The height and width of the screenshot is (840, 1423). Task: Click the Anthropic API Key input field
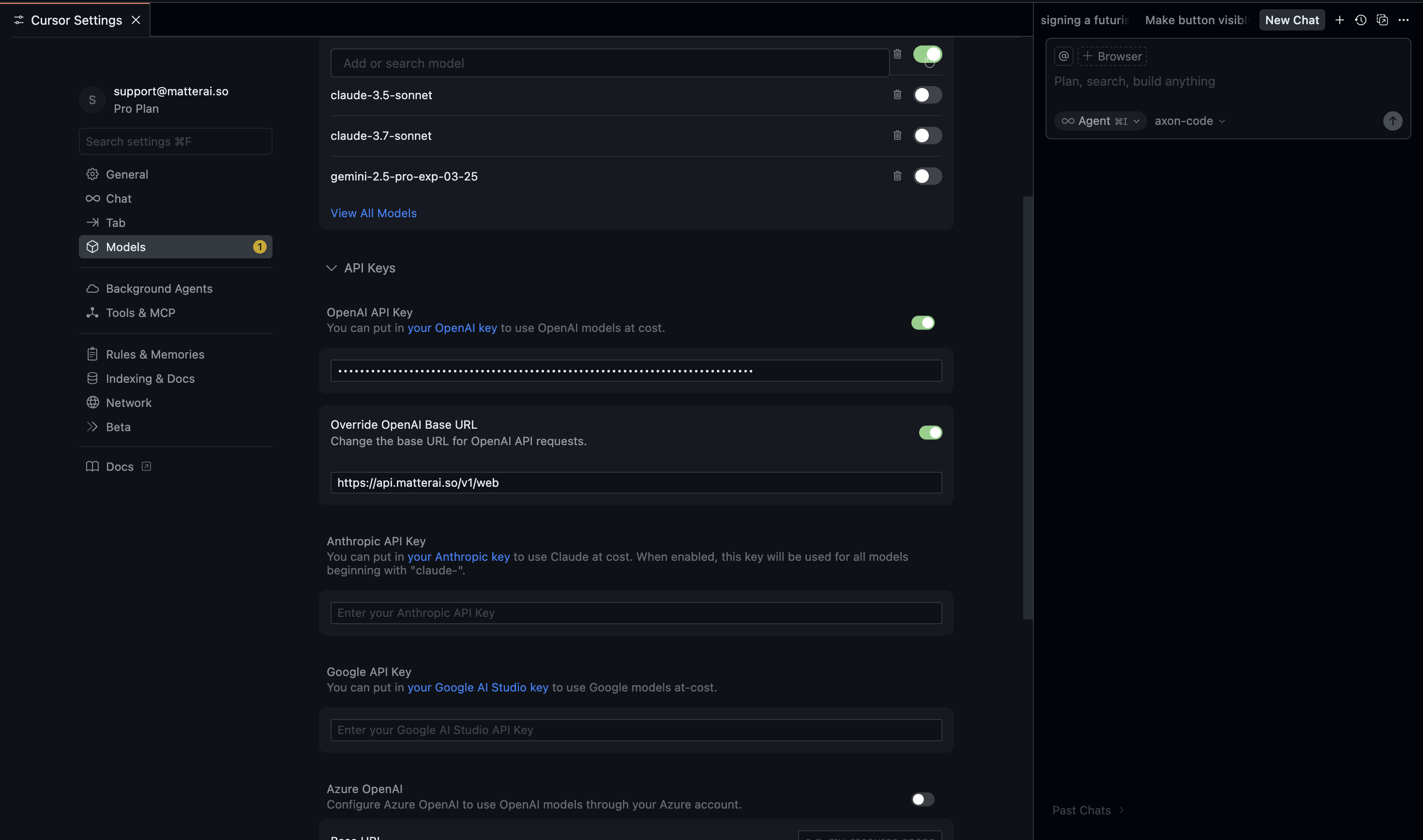click(x=636, y=613)
